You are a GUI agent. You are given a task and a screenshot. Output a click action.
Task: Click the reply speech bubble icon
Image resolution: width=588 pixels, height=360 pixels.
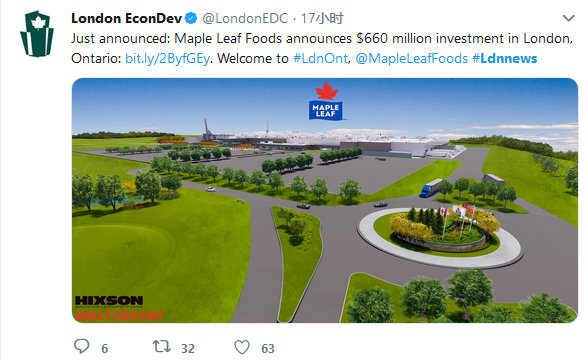[81, 346]
